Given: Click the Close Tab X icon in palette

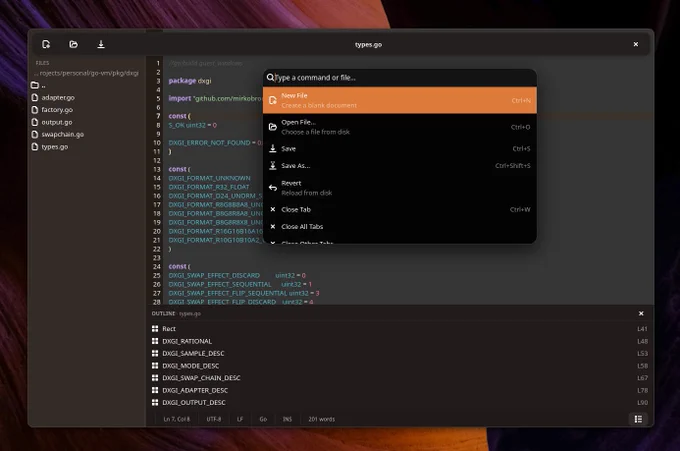Looking at the screenshot, I should [x=273, y=209].
